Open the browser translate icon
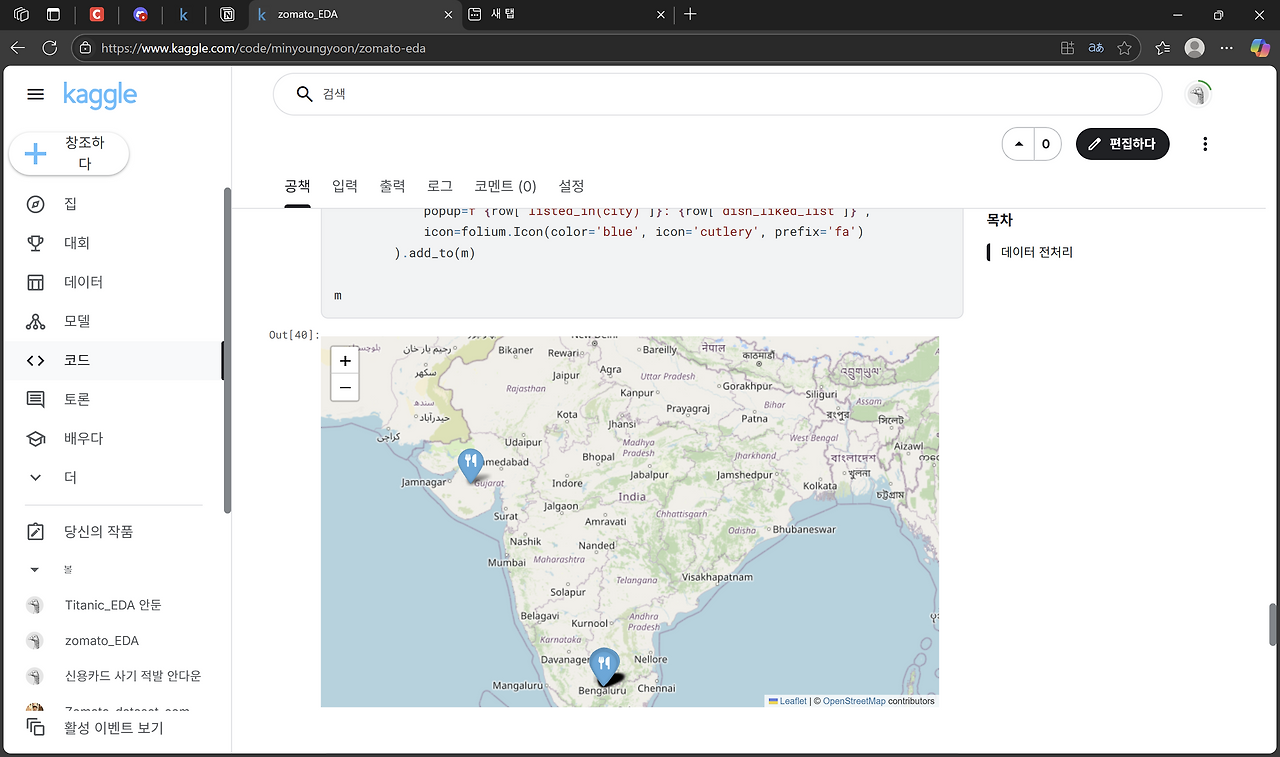1280x757 pixels. coord(1096,47)
